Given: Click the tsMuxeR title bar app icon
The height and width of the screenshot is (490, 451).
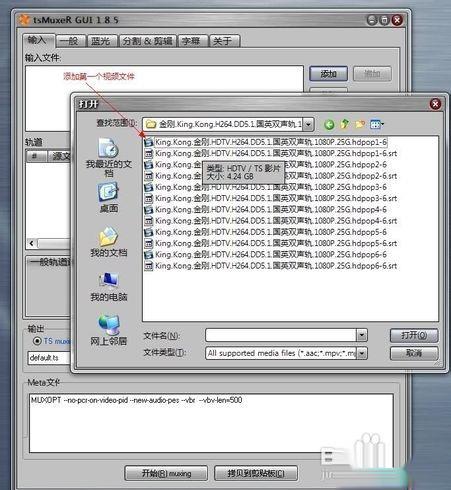Looking at the screenshot, I should [x=24, y=20].
